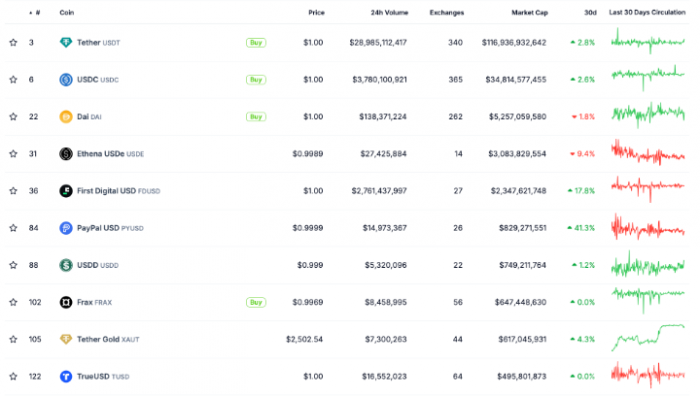The image size is (700, 396).
Task: Click the TrueUSD coin logo
Action: [66, 376]
